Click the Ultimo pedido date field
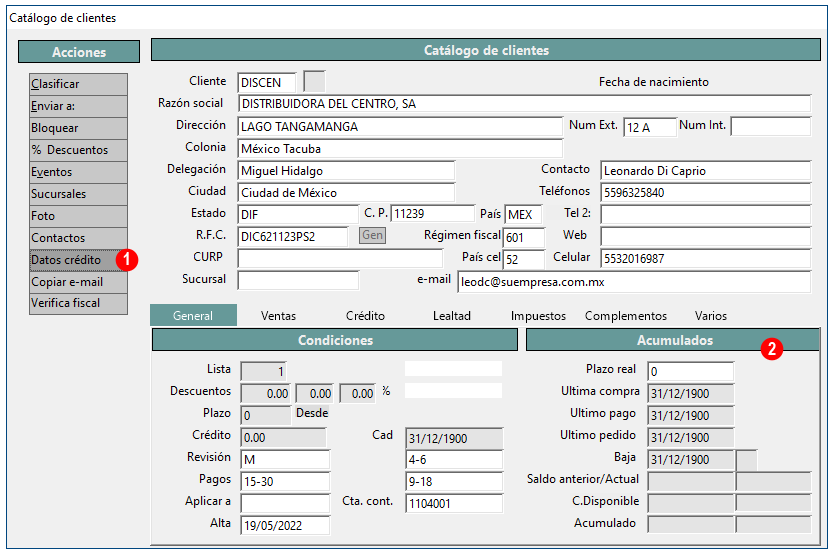834x555 pixels. 691,437
